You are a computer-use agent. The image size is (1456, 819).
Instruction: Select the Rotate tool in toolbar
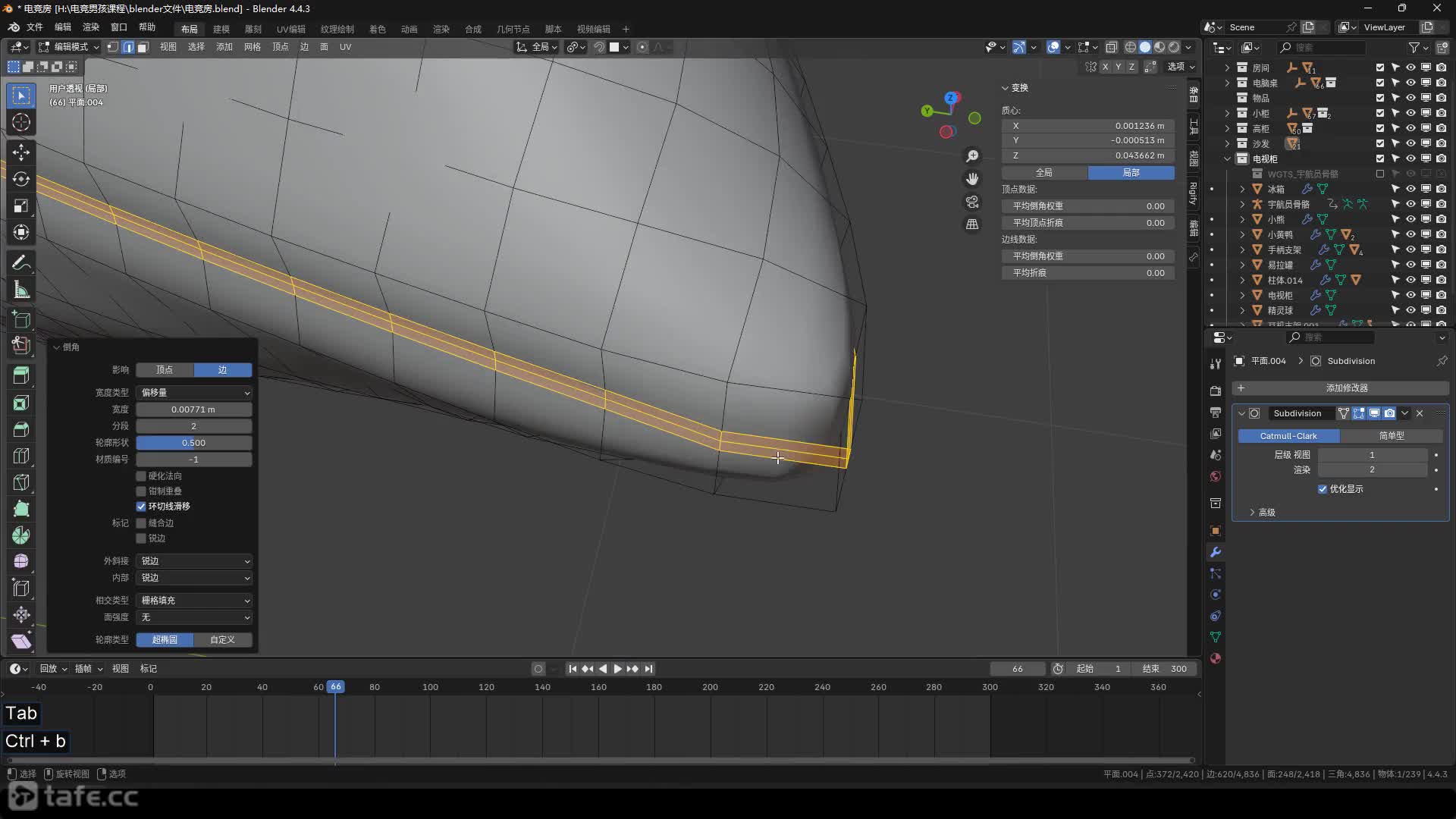coord(21,179)
